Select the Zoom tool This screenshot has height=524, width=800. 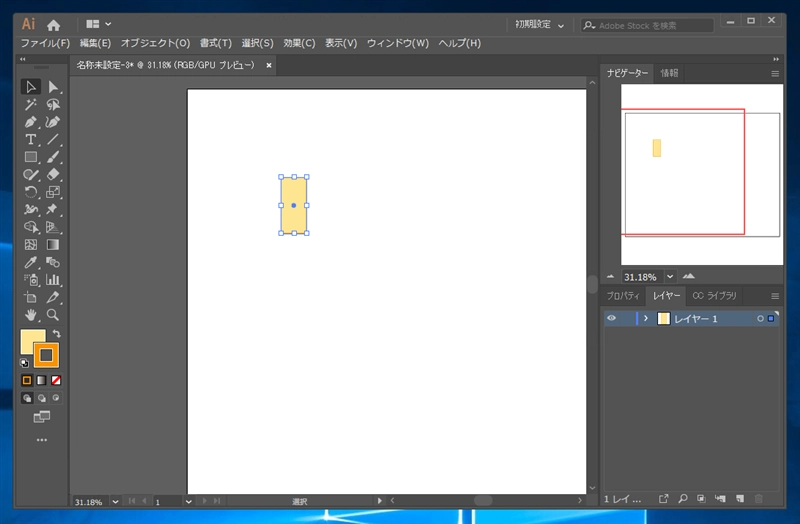click(53, 315)
